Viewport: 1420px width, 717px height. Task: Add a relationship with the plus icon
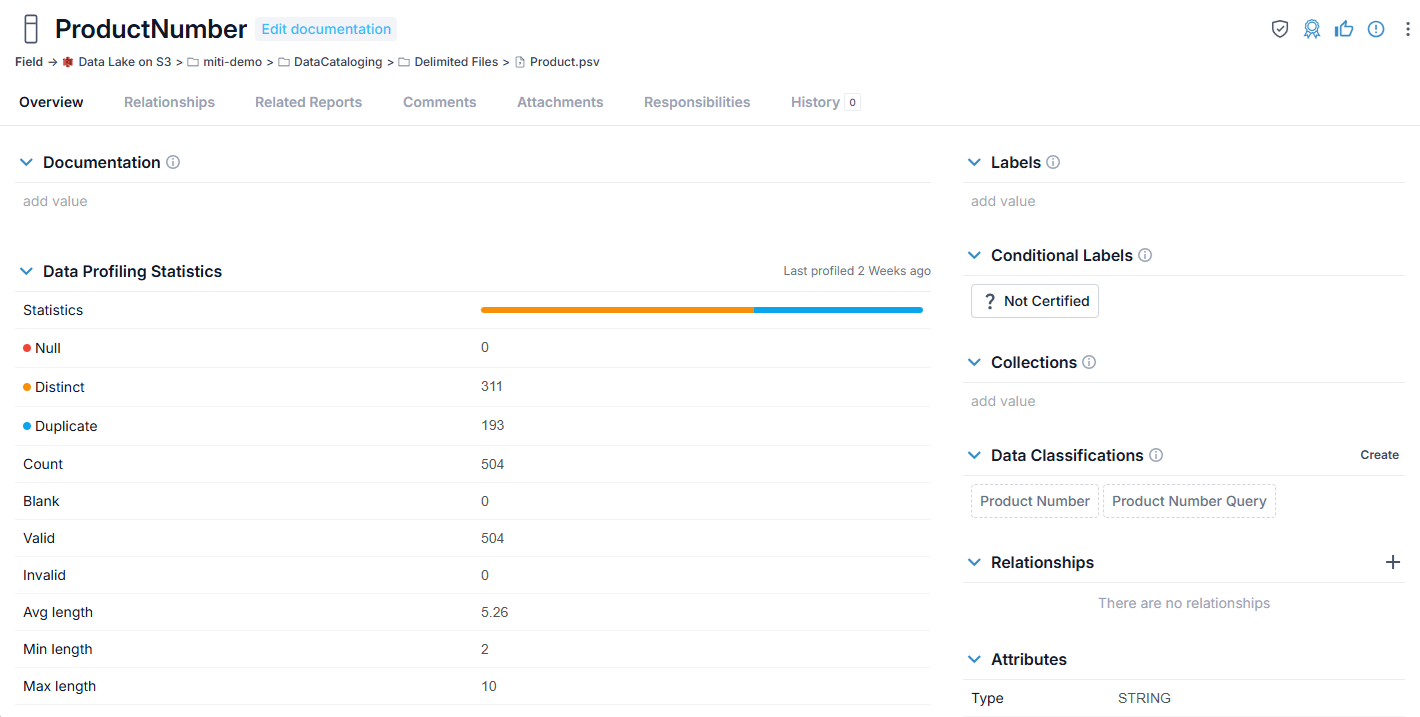coord(1393,562)
